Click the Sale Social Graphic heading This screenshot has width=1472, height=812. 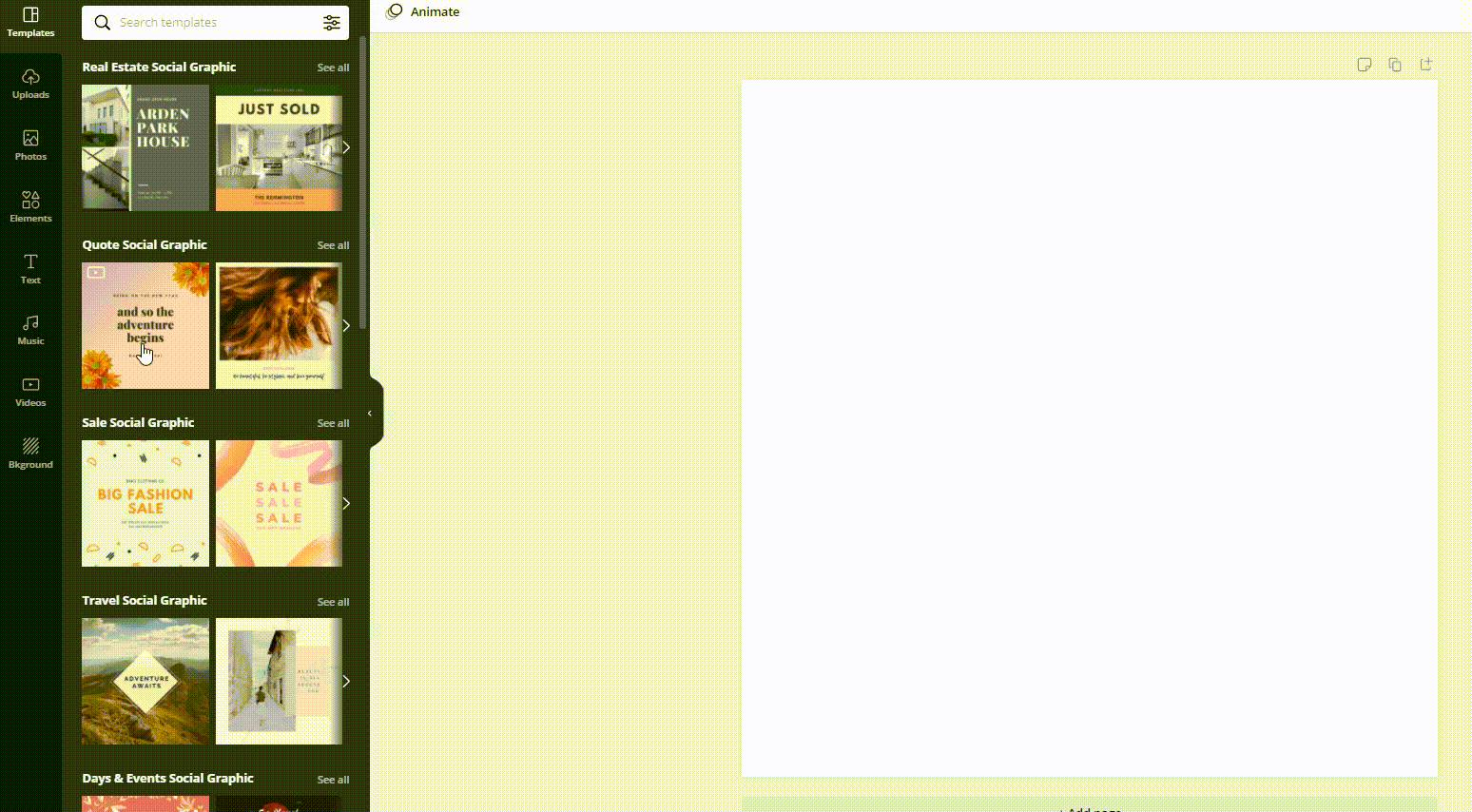[138, 422]
